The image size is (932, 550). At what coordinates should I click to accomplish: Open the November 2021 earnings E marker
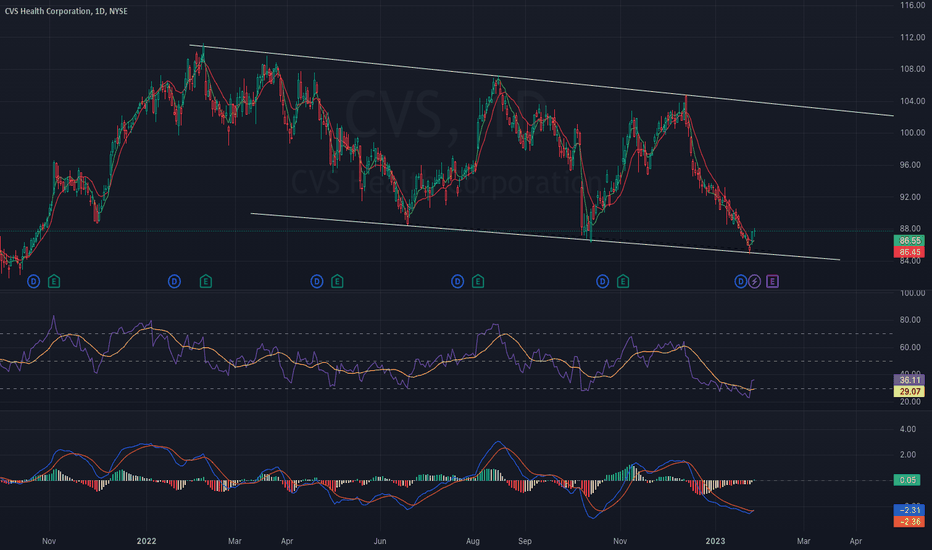point(54,281)
